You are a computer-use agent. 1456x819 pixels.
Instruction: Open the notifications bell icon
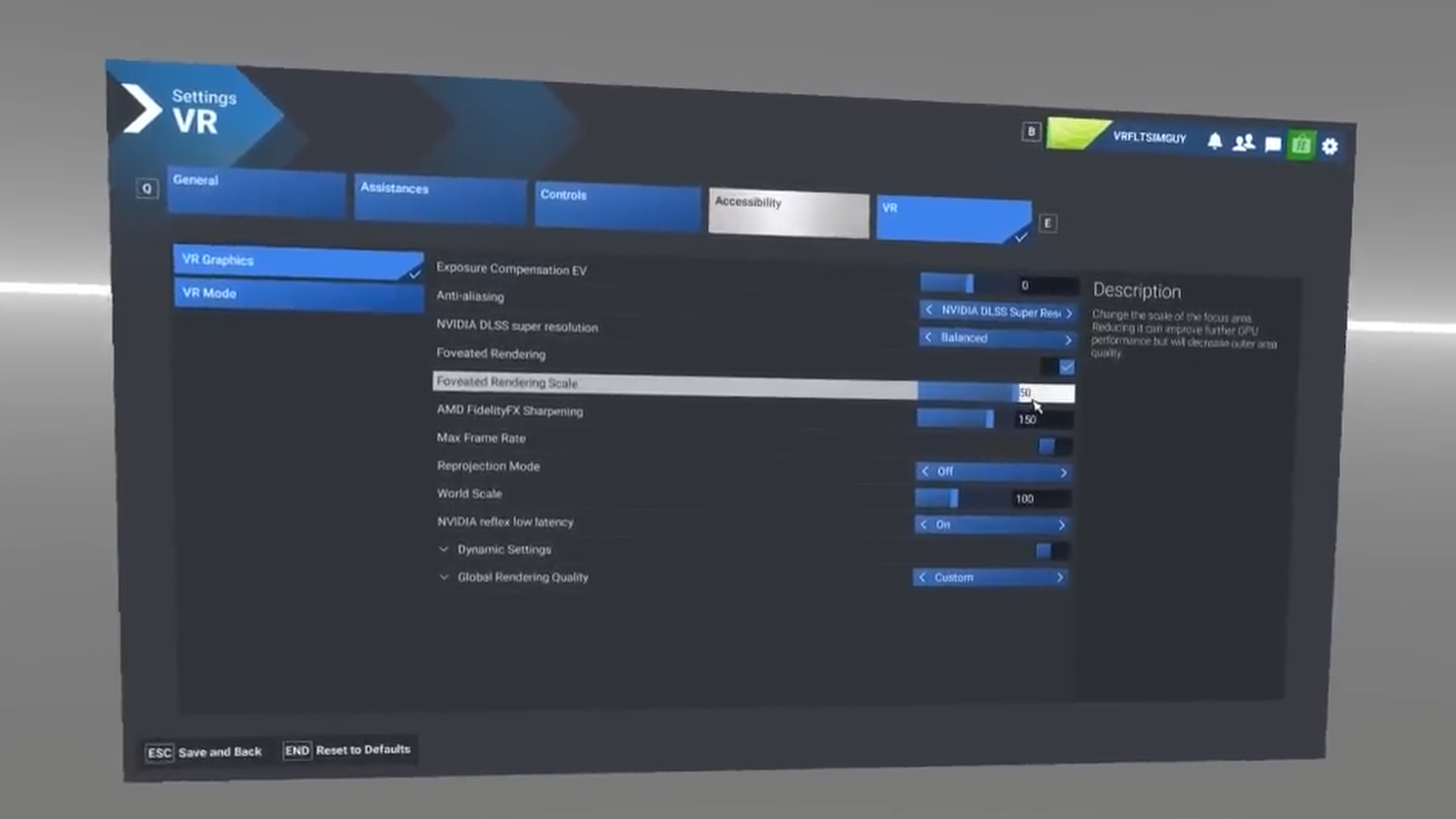tap(1214, 141)
